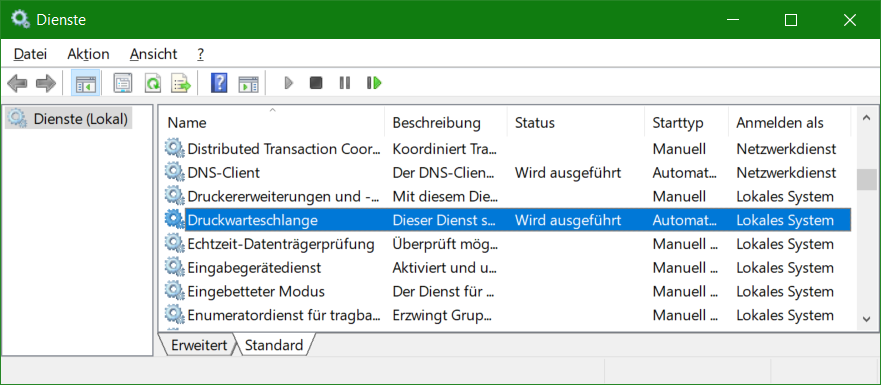Click the gear icon of Echtzeit-Datenträgerprüfung
This screenshot has height=385, width=881.
175,244
